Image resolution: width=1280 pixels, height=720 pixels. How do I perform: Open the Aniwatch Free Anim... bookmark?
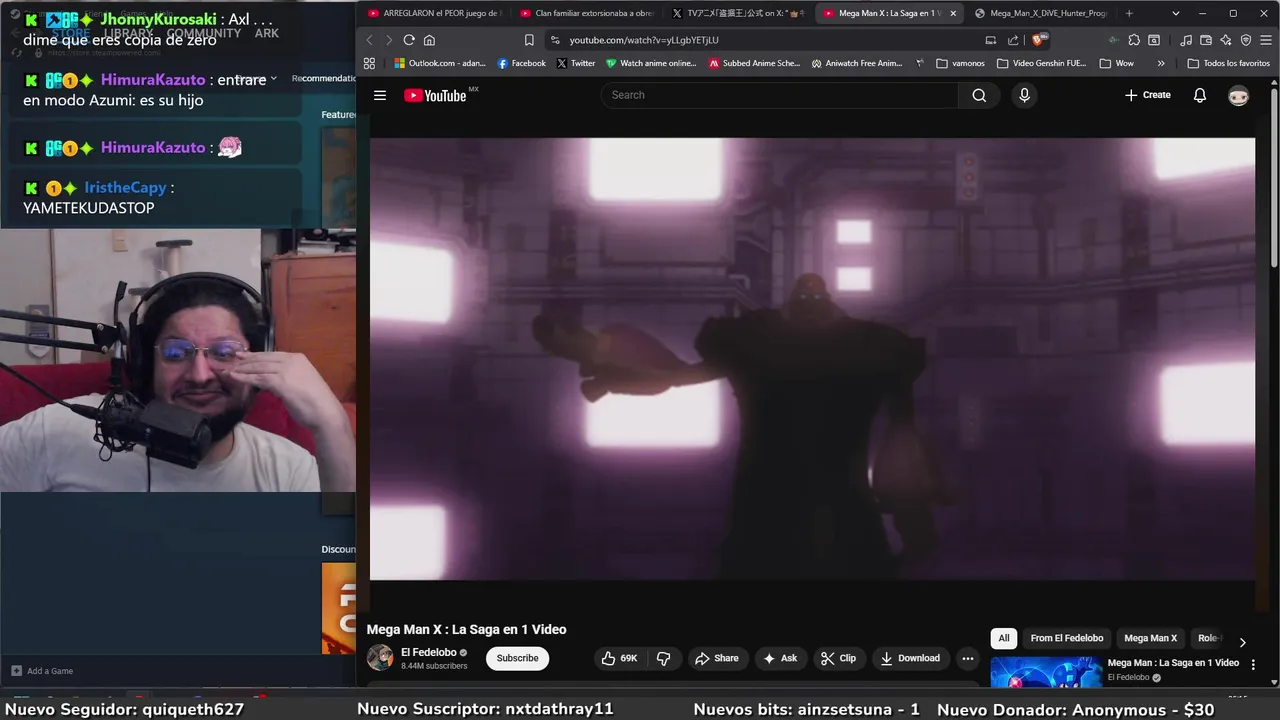point(857,63)
